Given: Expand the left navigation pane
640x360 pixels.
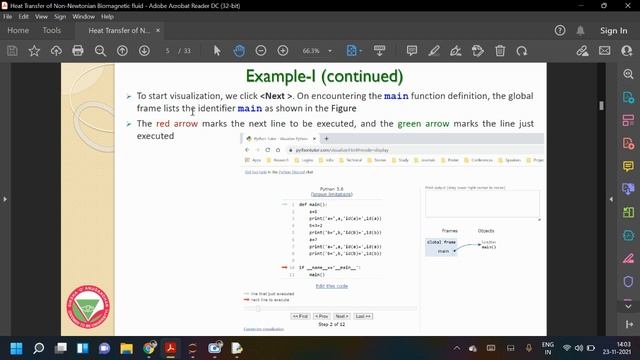Looking at the screenshot, I should click(x=5, y=199).
